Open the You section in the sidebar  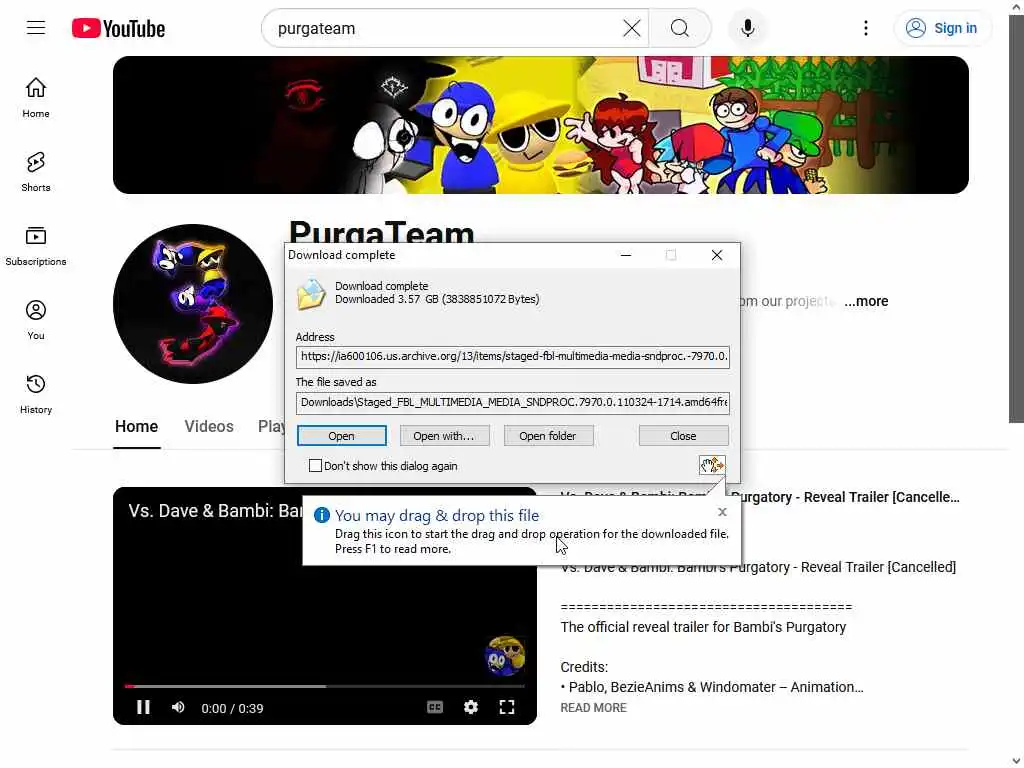pos(36,320)
